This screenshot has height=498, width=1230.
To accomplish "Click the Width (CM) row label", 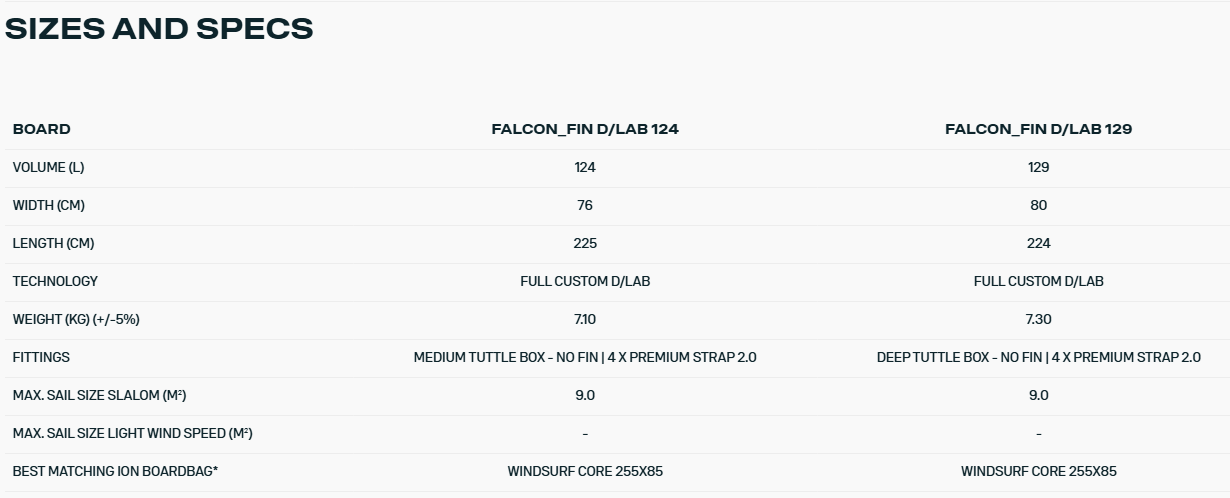I will click(x=49, y=205).
